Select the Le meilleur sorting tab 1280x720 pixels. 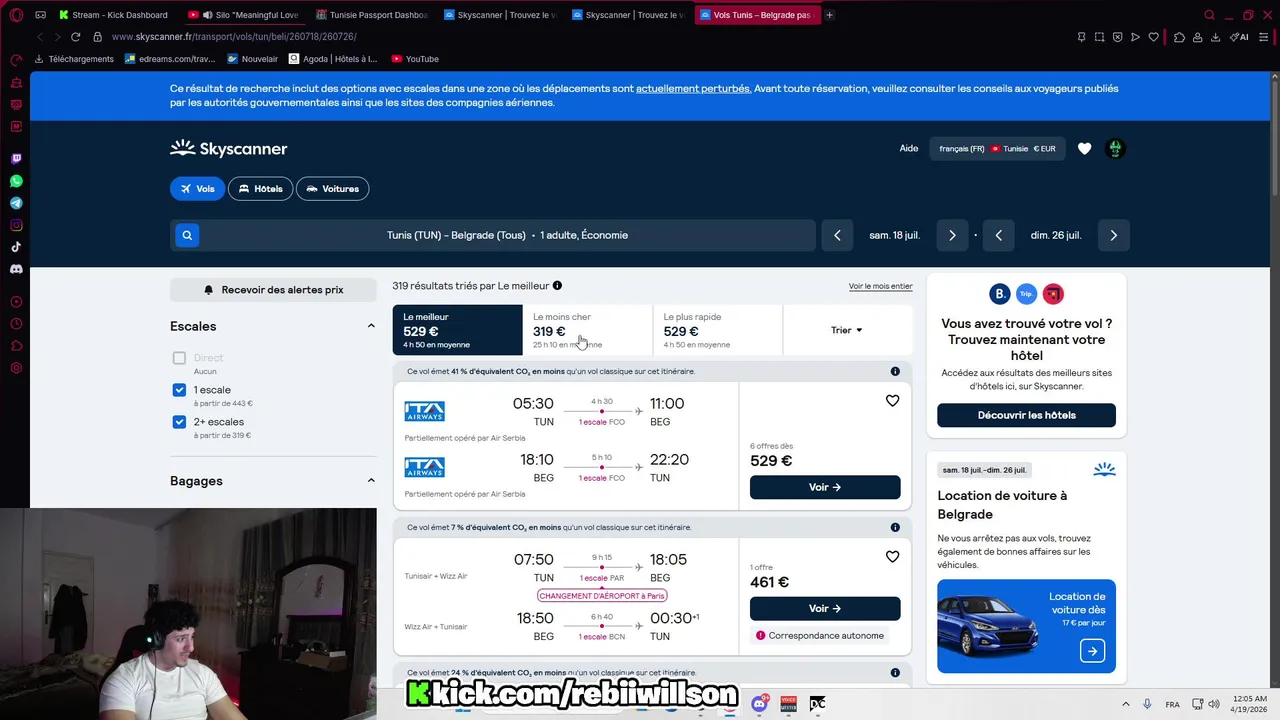click(x=457, y=330)
